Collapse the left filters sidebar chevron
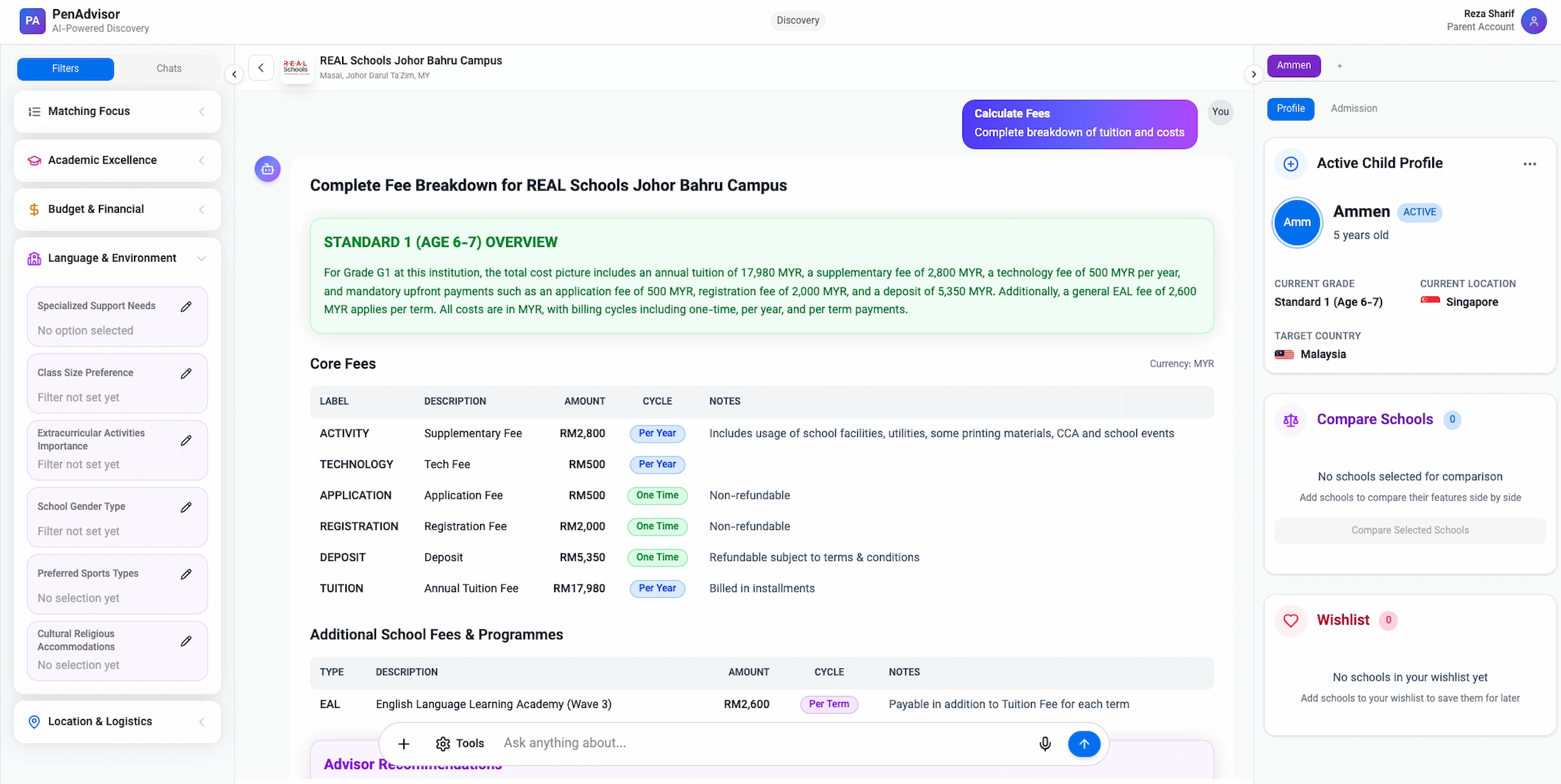This screenshot has width=1561, height=784. coord(234,74)
